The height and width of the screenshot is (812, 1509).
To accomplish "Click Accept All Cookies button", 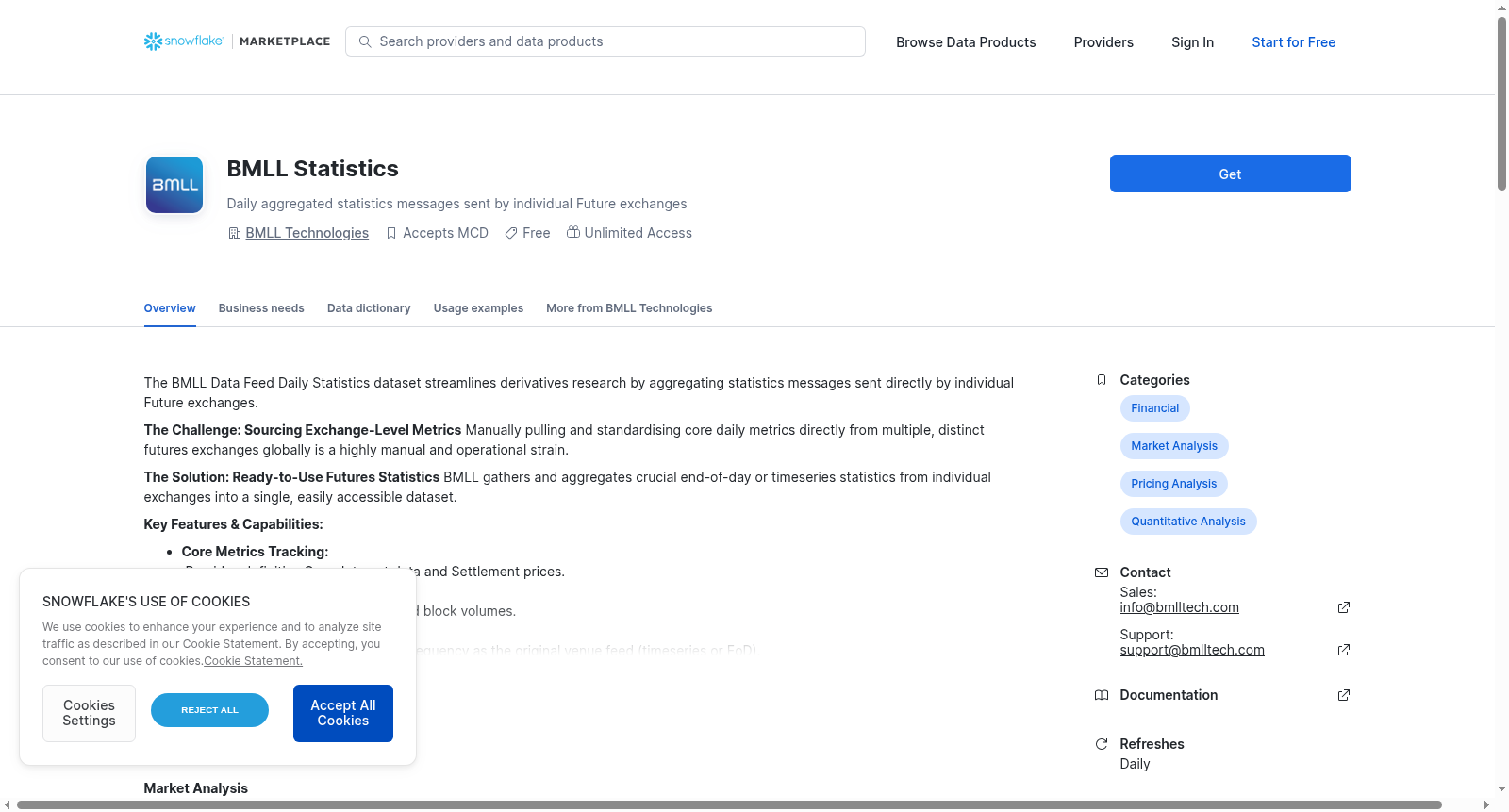I will tap(343, 713).
